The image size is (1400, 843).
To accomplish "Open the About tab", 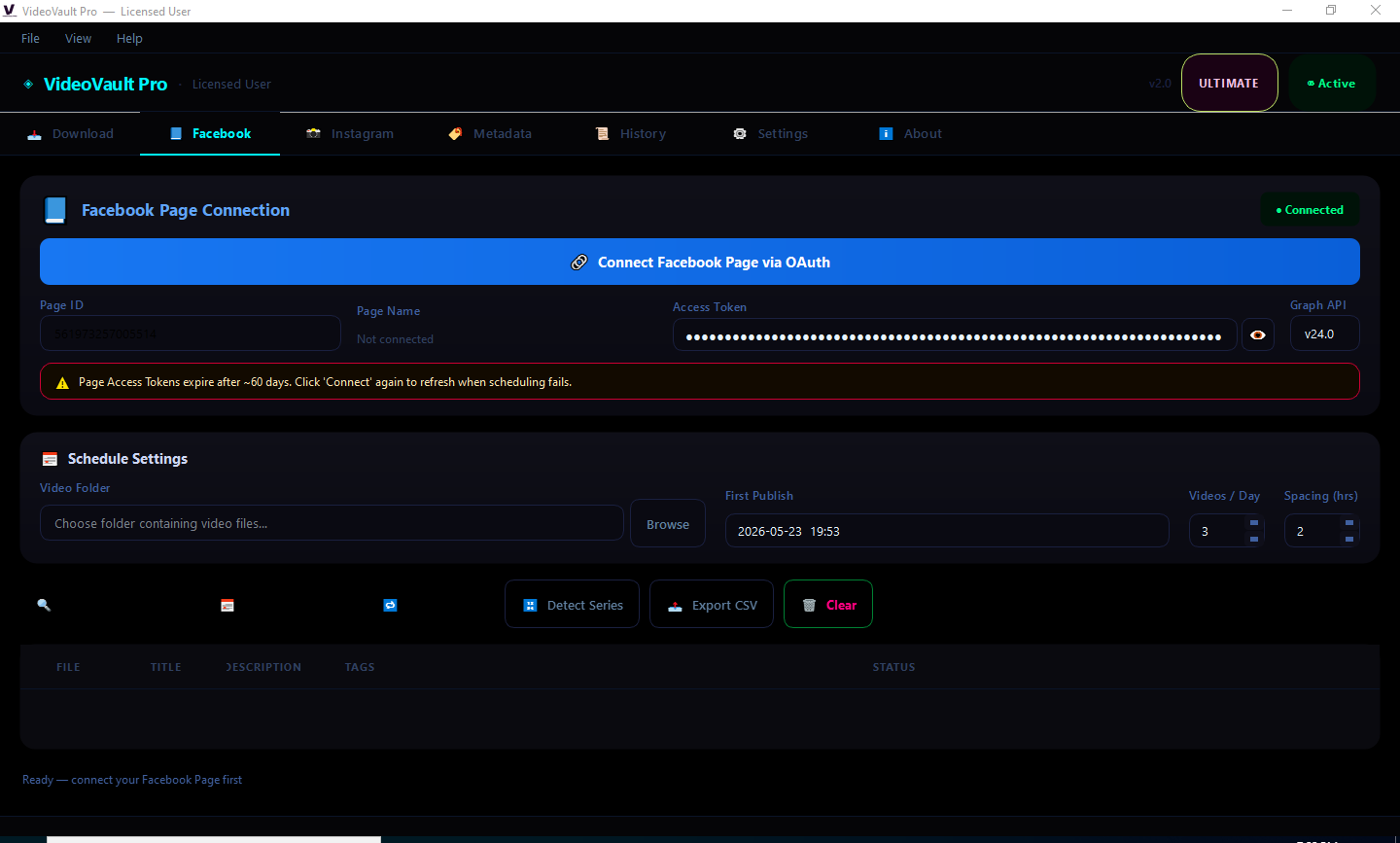I will [x=911, y=134].
